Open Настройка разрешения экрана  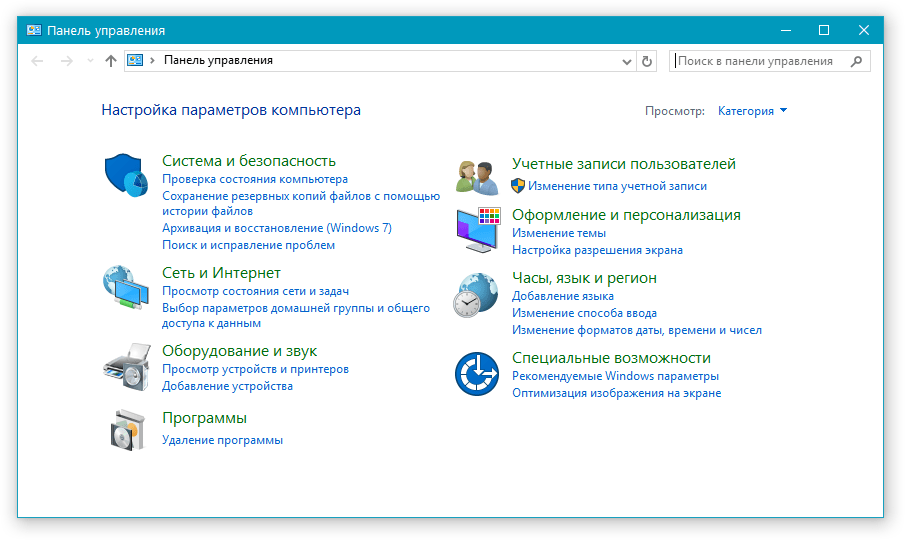pos(597,250)
